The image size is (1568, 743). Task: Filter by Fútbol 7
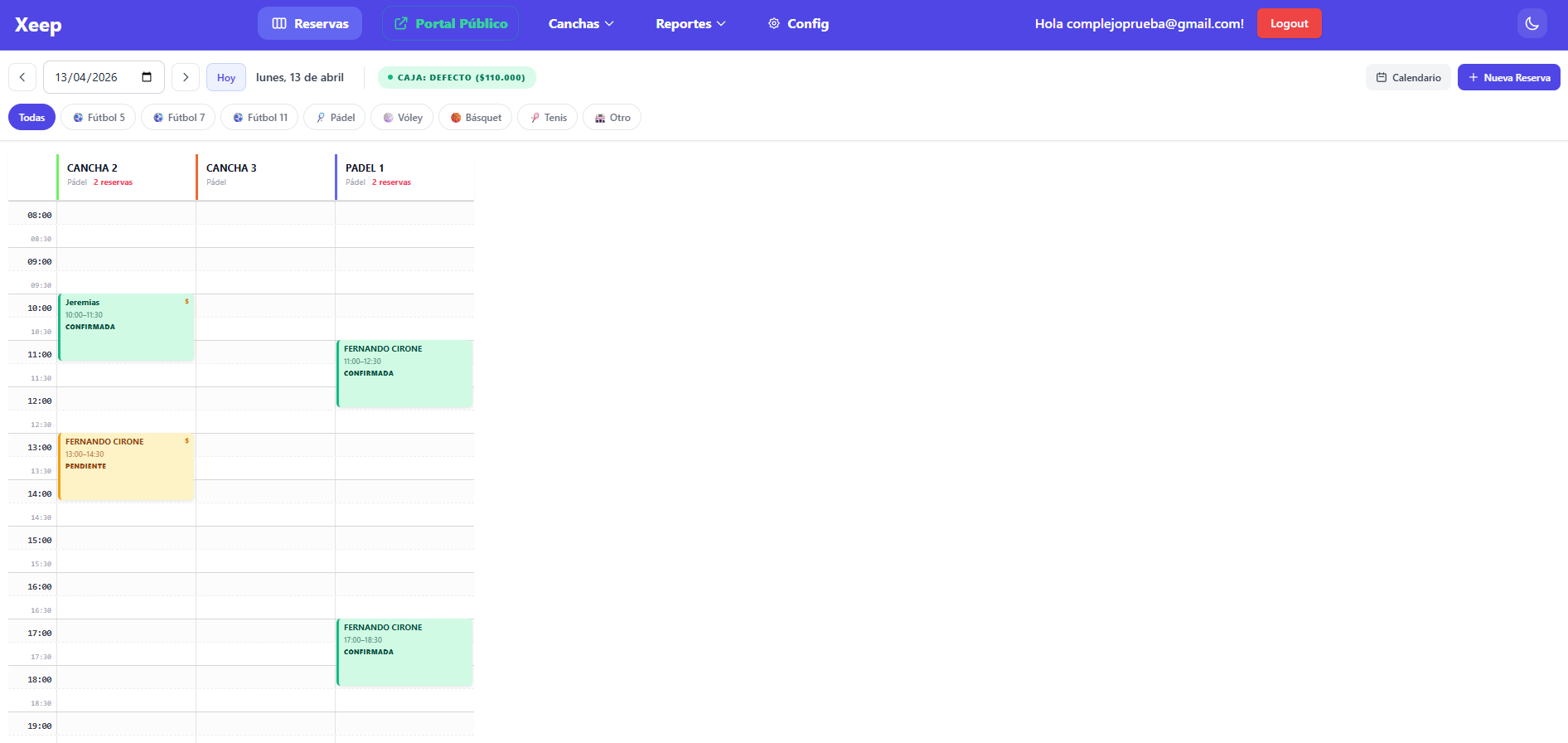[178, 117]
